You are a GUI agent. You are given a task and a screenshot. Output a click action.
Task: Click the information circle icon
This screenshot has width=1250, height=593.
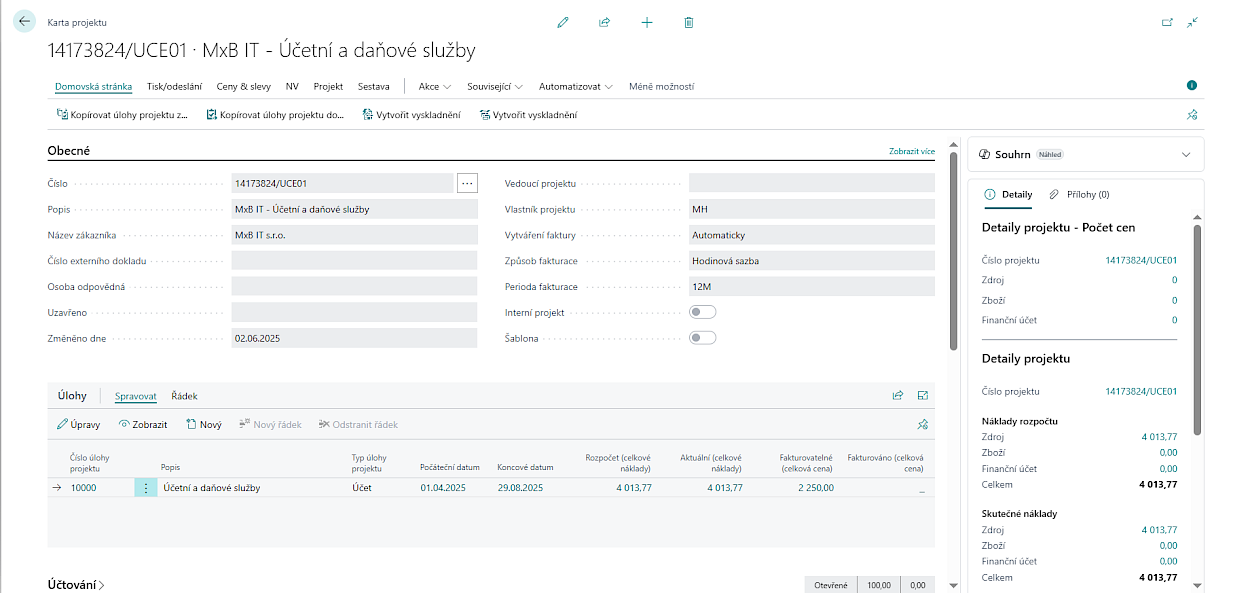pos(1192,86)
